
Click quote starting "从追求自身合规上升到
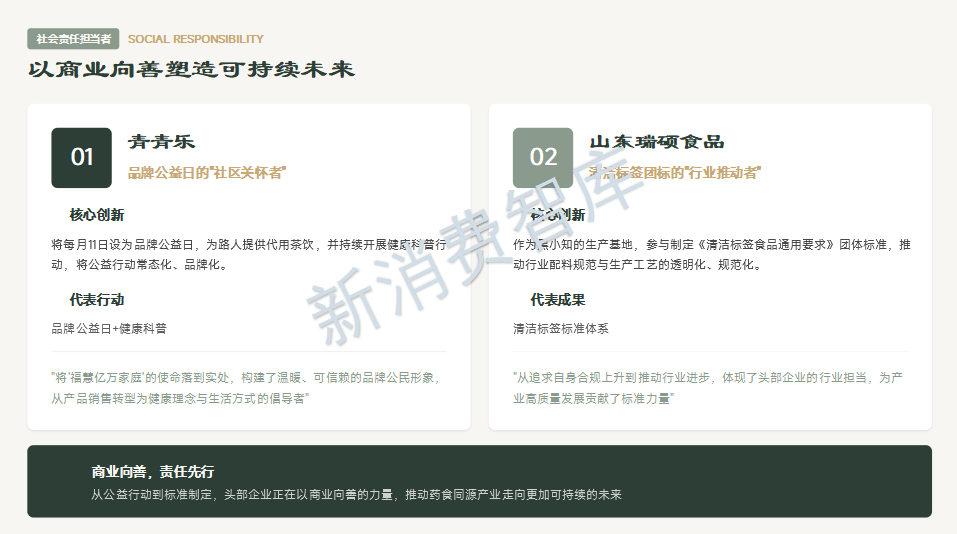point(708,388)
